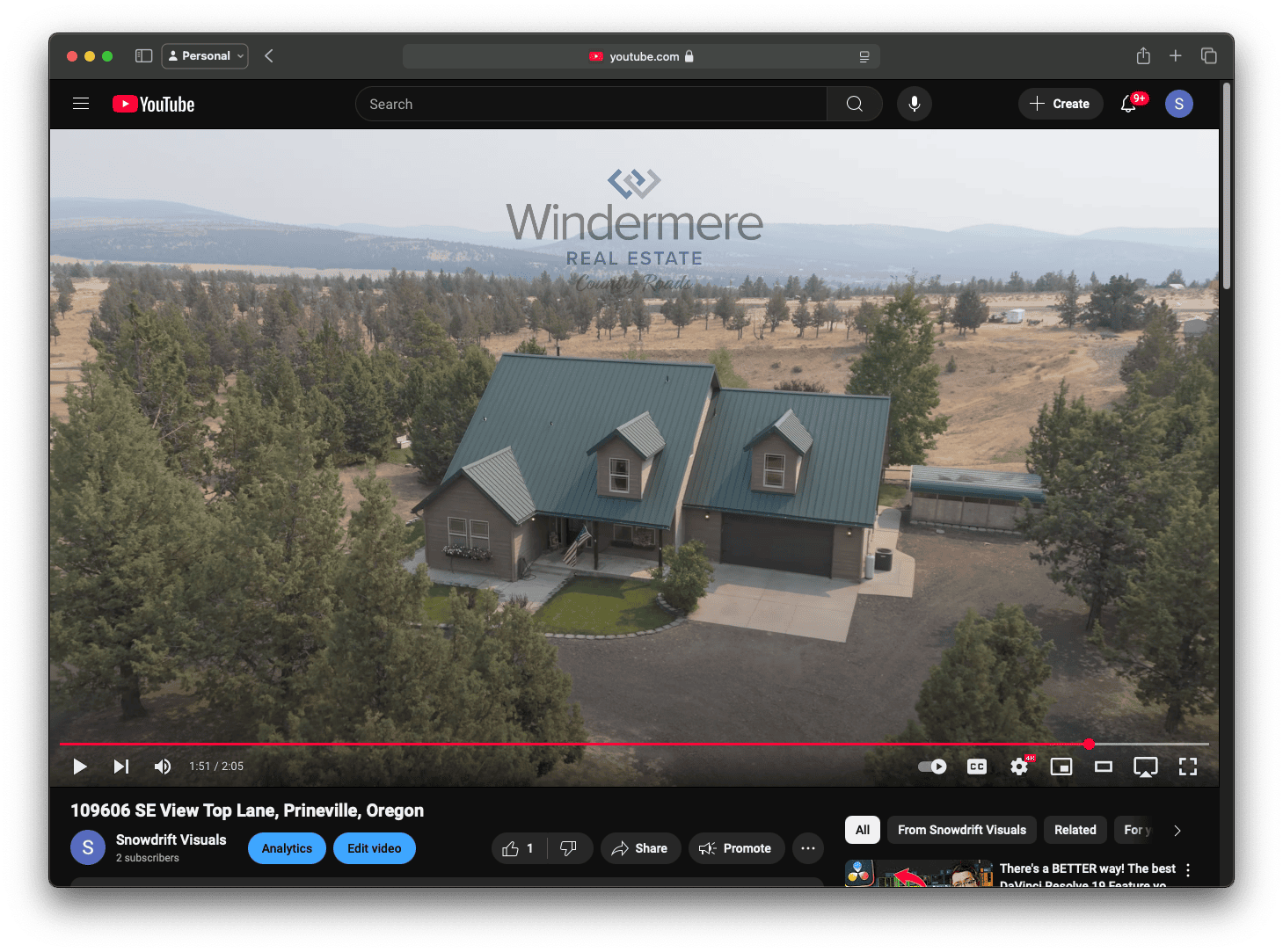The width and height of the screenshot is (1283, 952).
Task: Toggle autoplay switch
Action: (x=932, y=767)
